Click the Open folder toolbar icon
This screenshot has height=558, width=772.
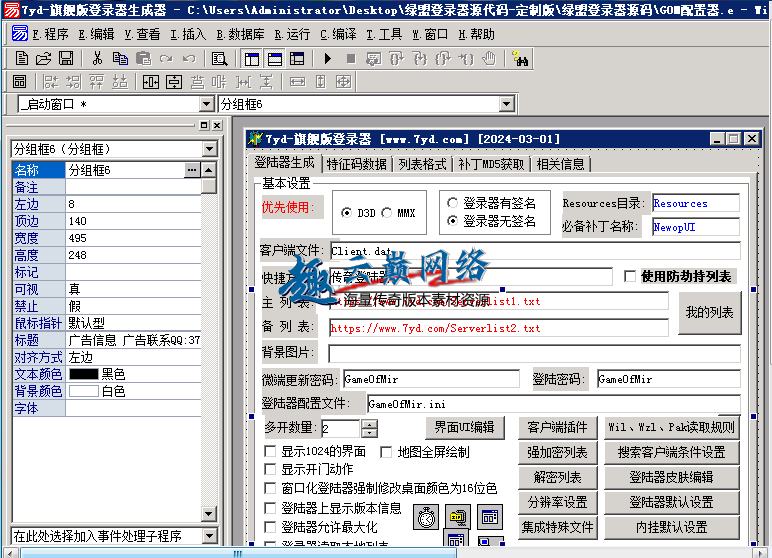[x=43, y=59]
